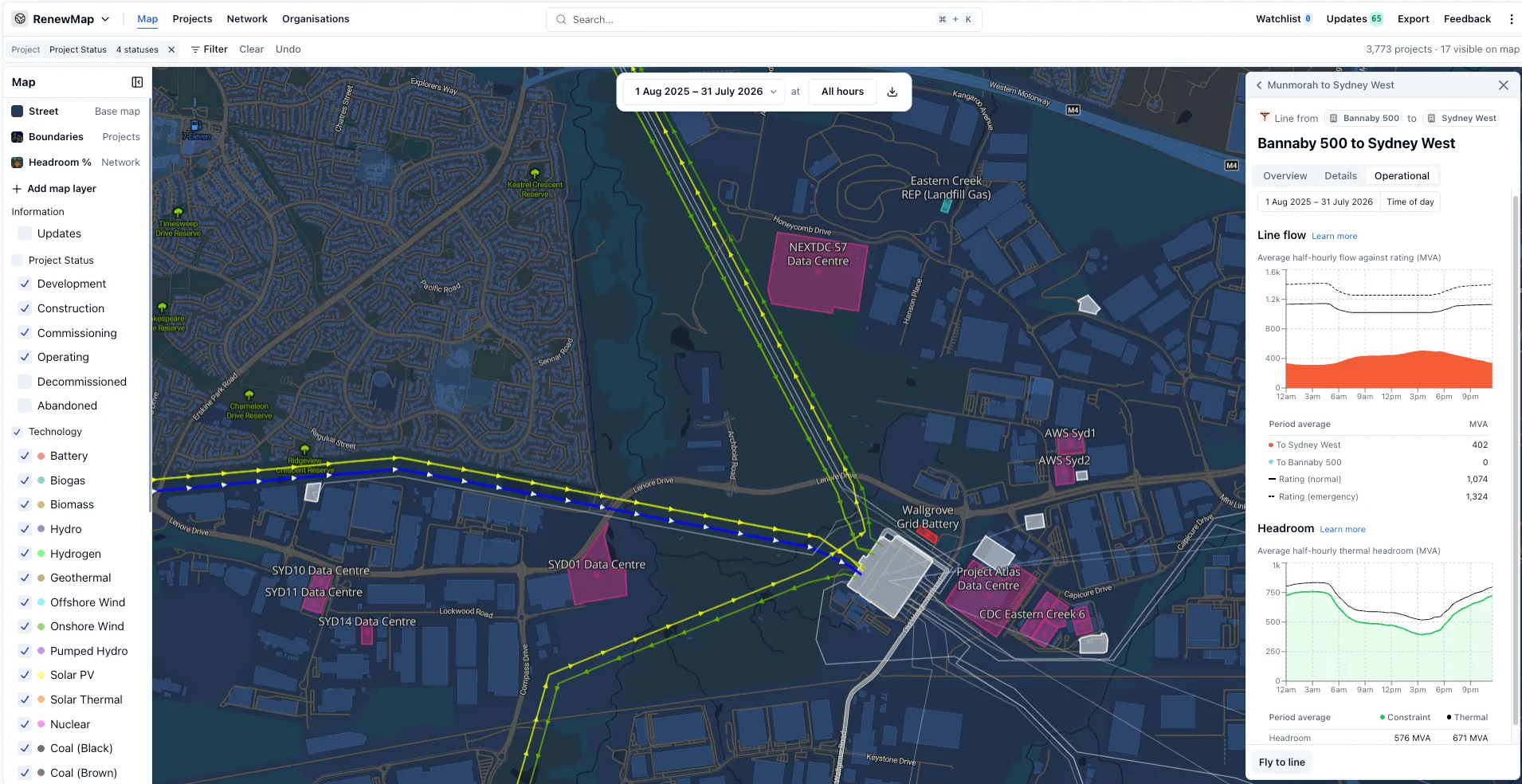Click the Eastern Creek REP landfill gas marker
The image size is (1522, 784).
point(946,206)
